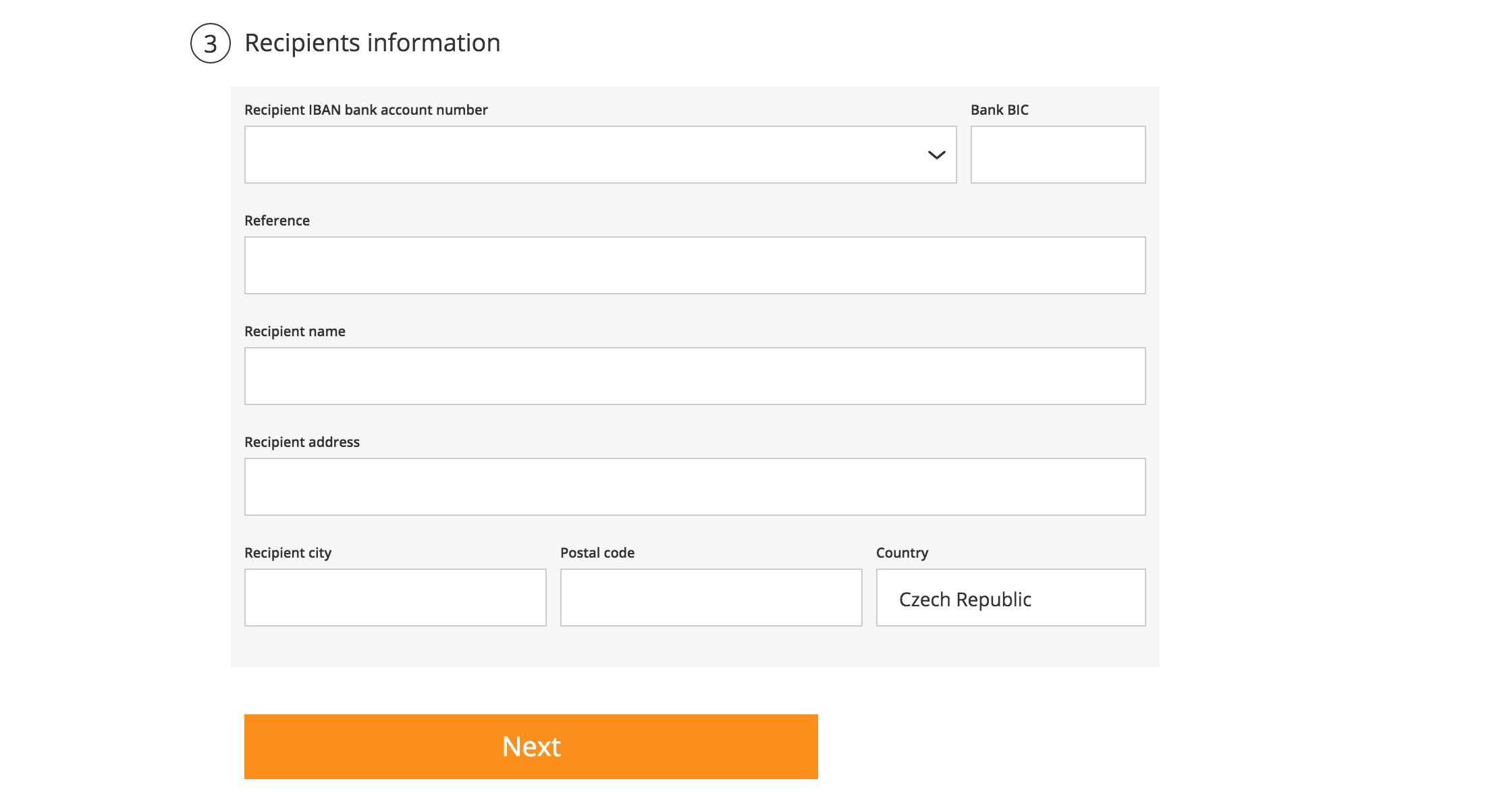This screenshot has width=1512, height=794.
Task: Click the Recipient address label
Action: (302, 442)
